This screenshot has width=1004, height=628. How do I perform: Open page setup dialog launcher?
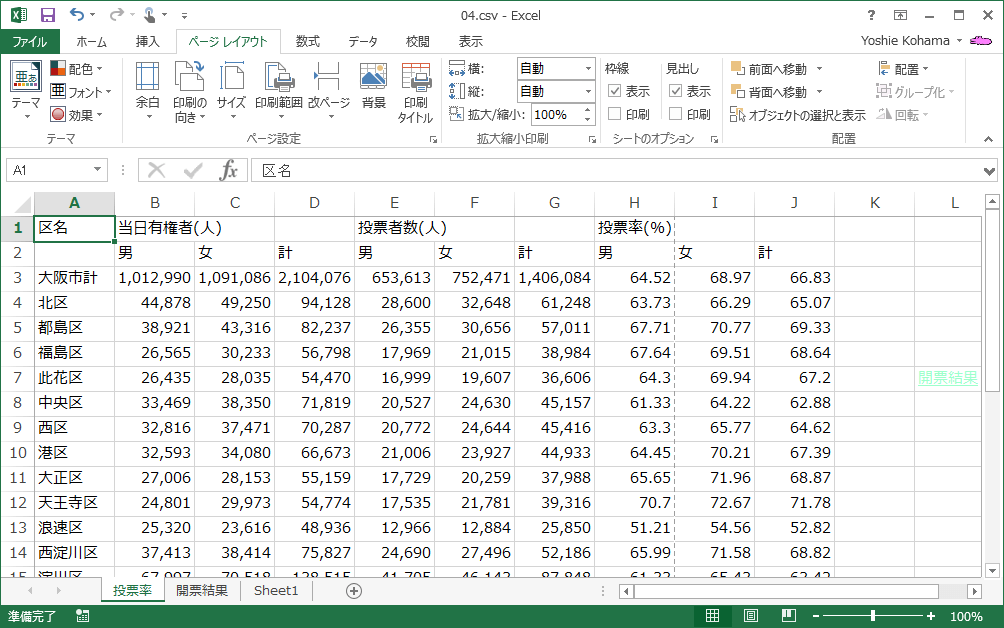(433, 140)
